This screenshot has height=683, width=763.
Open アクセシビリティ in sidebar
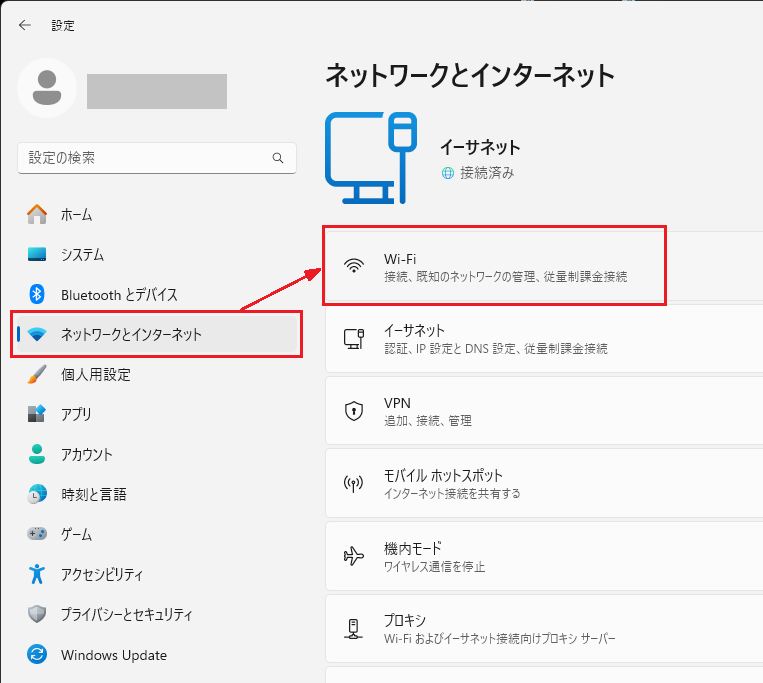pyautogui.click(x=157, y=574)
